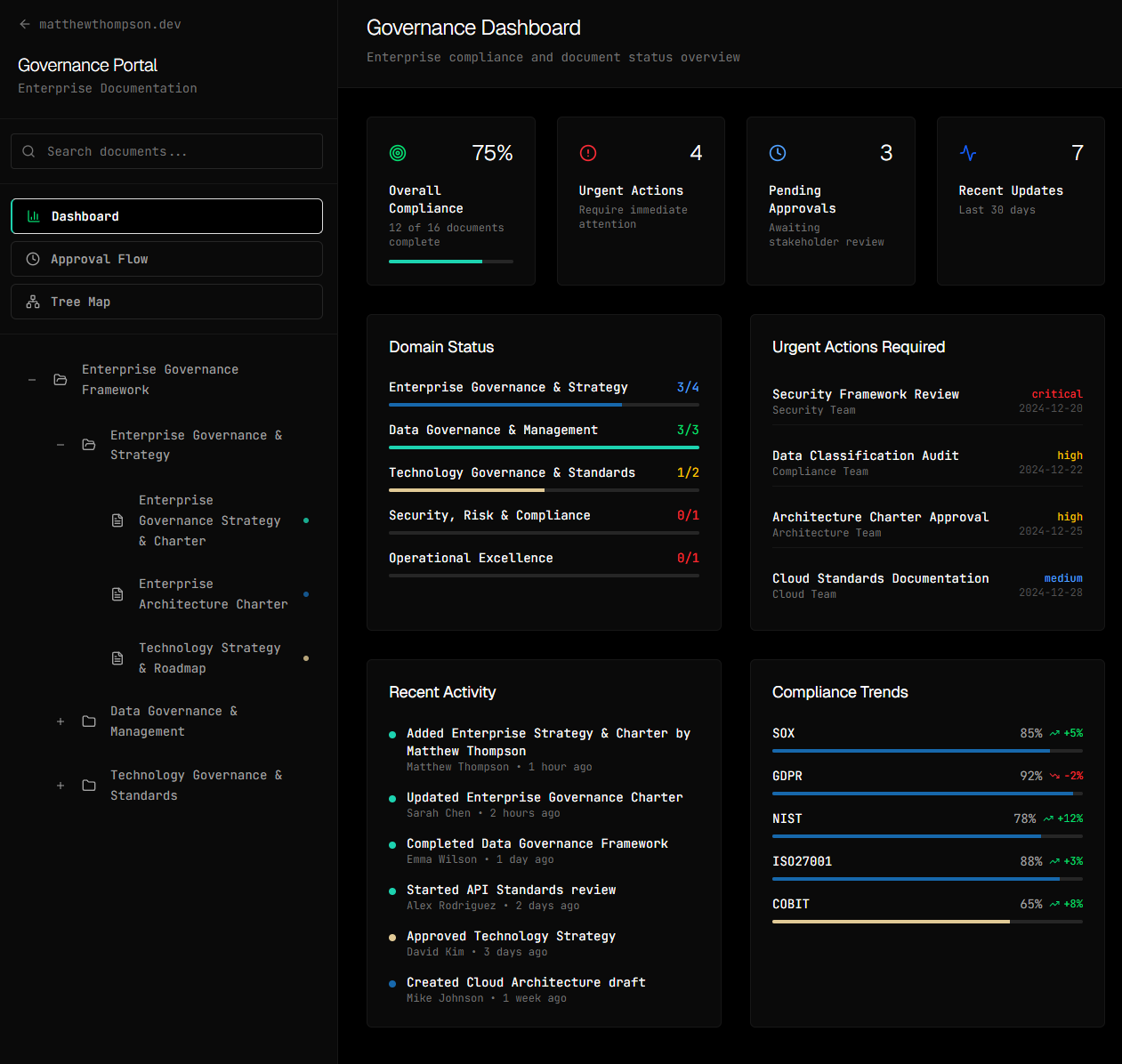Viewport: 1122px width, 1064px height.
Task: Switch to Approval Flow
Action: 166,259
